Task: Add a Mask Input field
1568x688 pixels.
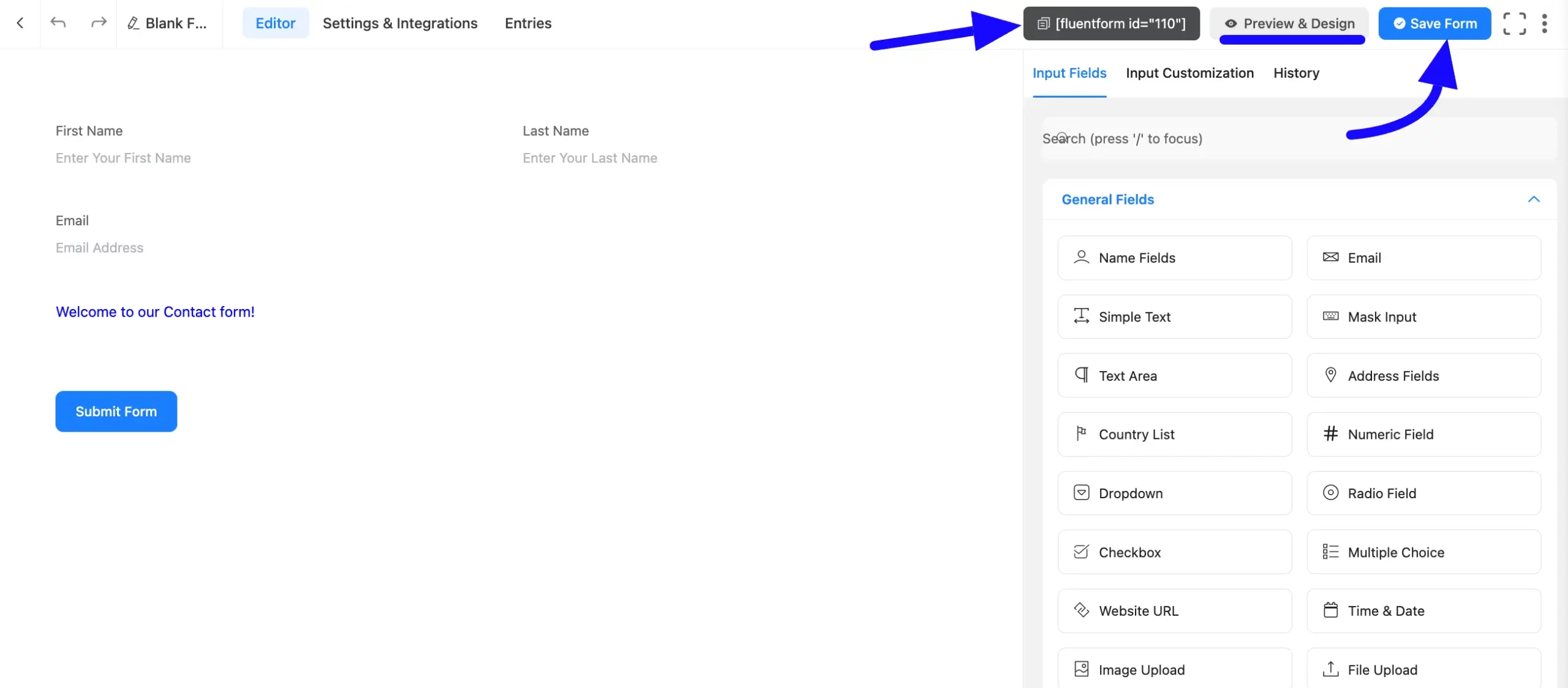Action: (x=1424, y=316)
